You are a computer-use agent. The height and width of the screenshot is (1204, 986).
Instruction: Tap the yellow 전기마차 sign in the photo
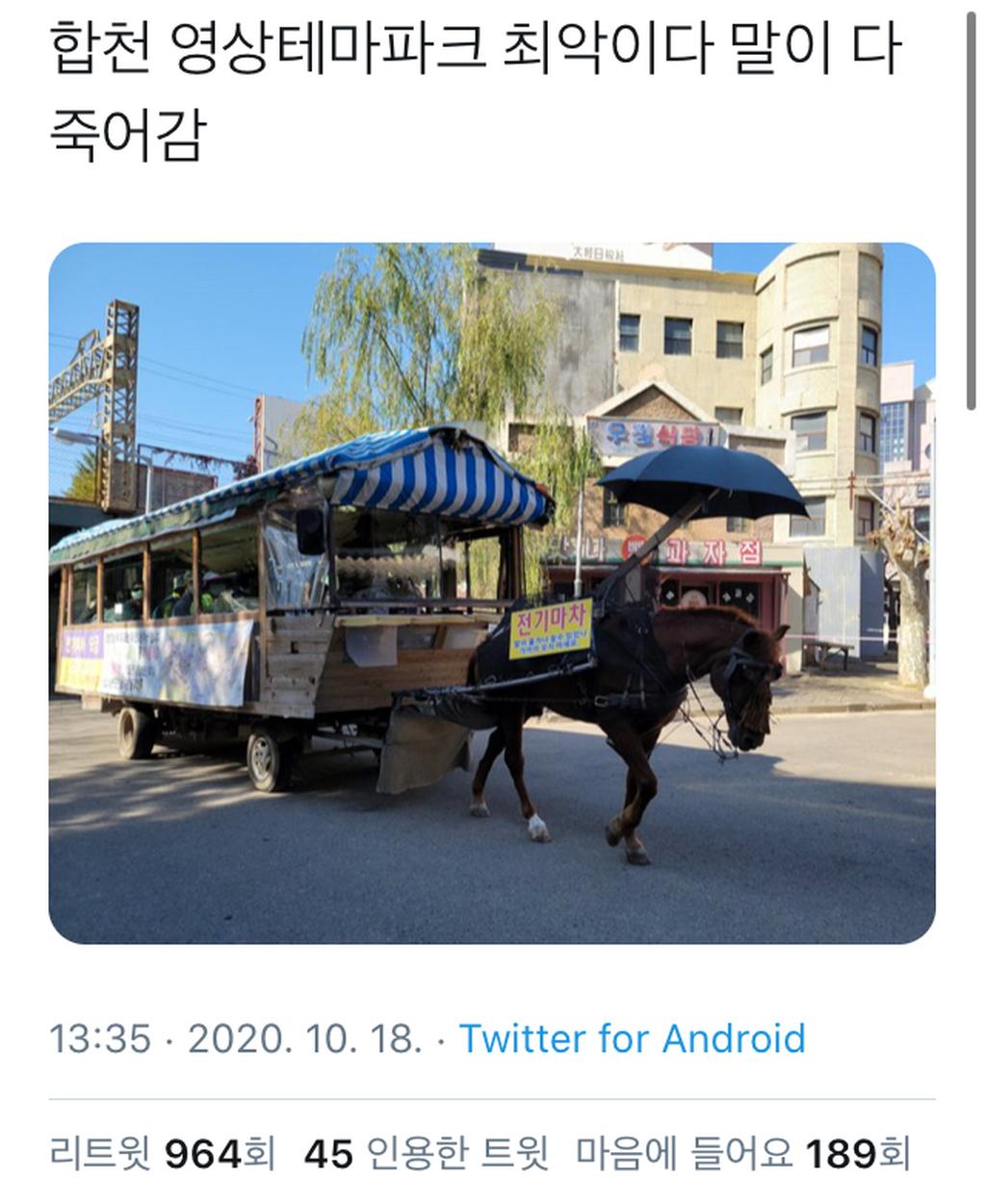pos(551,628)
